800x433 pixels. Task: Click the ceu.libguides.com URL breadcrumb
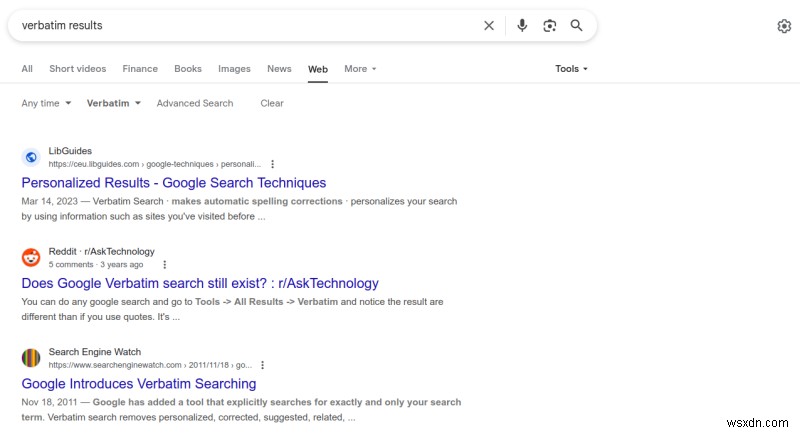click(x=155, y=164)
